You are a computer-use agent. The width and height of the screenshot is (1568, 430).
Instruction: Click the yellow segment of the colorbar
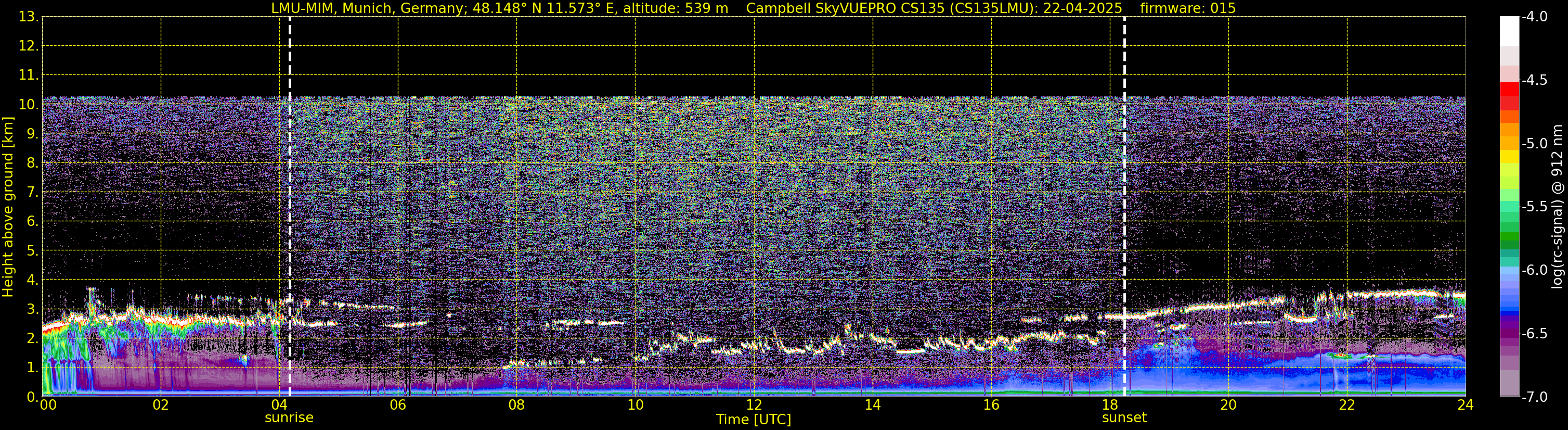click(1510, 157)
